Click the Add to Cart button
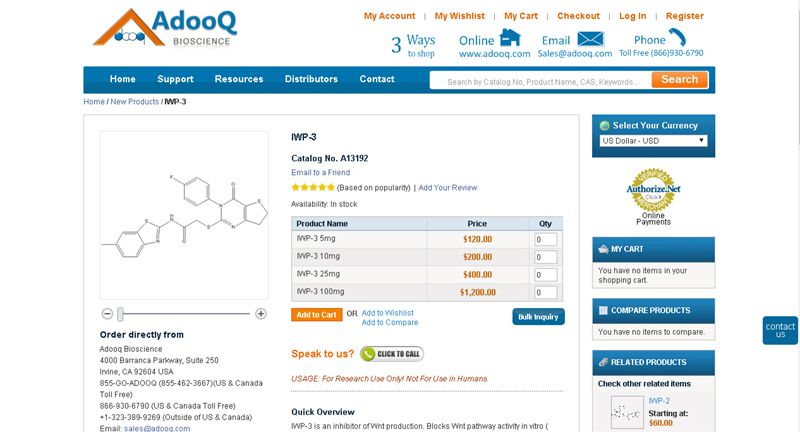Image resolution: width=800 pixels, height=432 pixels. [x=316, y=315]
